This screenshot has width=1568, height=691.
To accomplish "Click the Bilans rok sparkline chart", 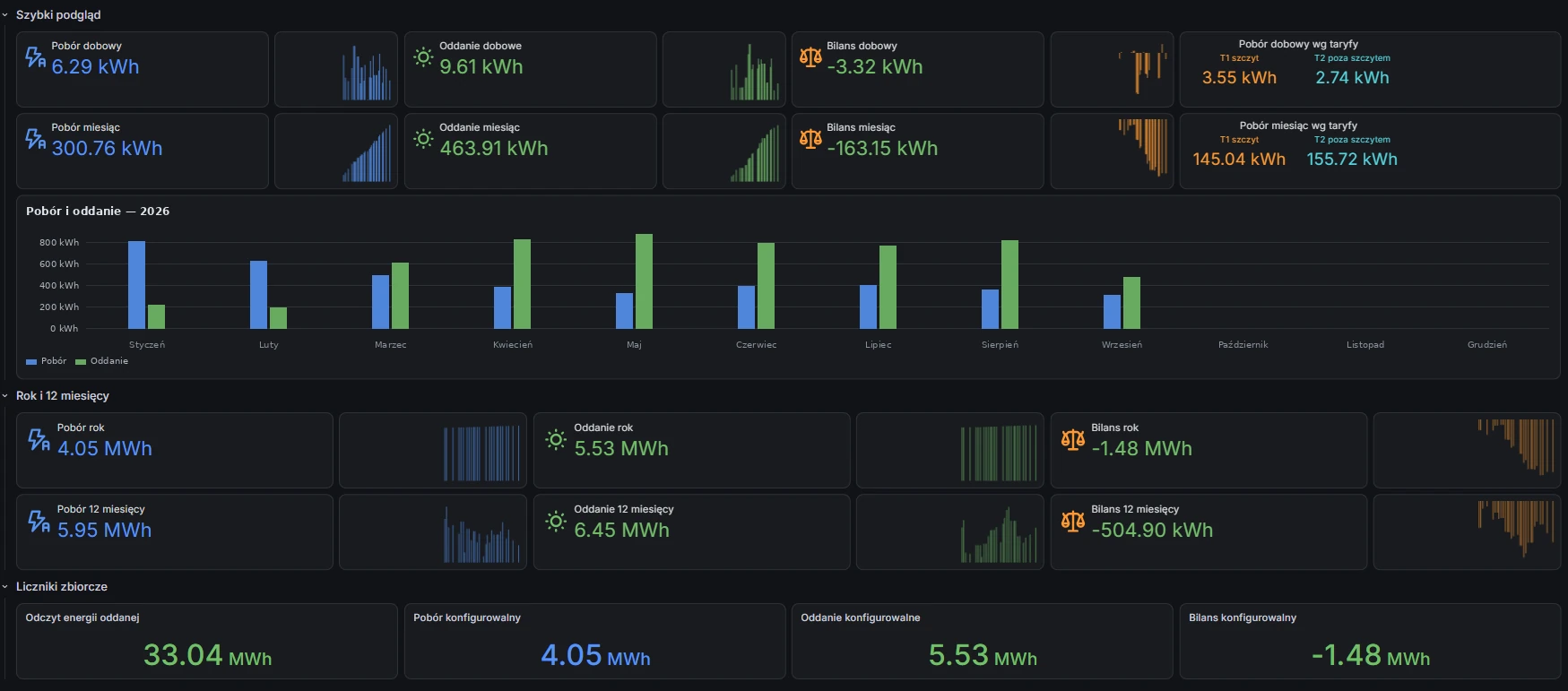I will (1516, 447).
